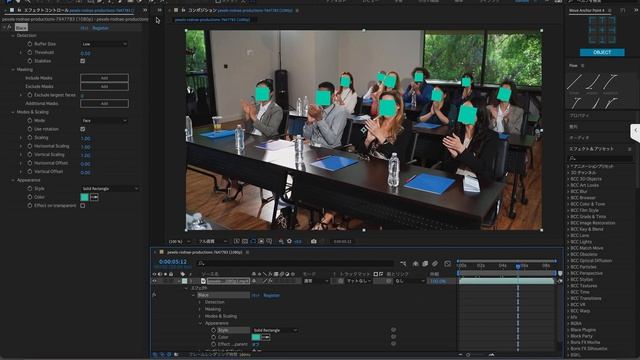Click Add button for Include Masks

coord(104,78)
